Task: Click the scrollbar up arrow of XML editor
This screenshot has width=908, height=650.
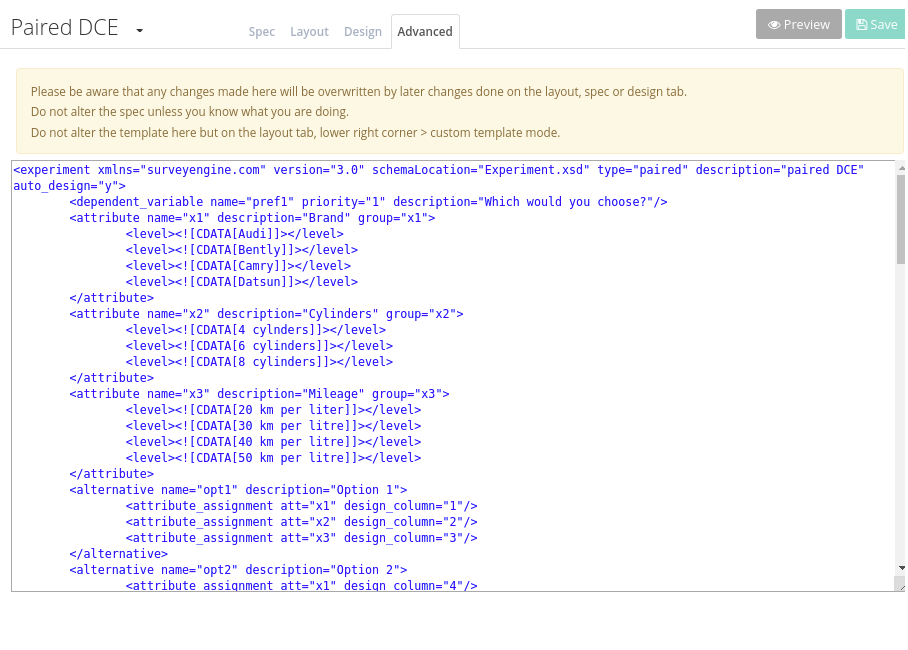Action: (901, 167)
